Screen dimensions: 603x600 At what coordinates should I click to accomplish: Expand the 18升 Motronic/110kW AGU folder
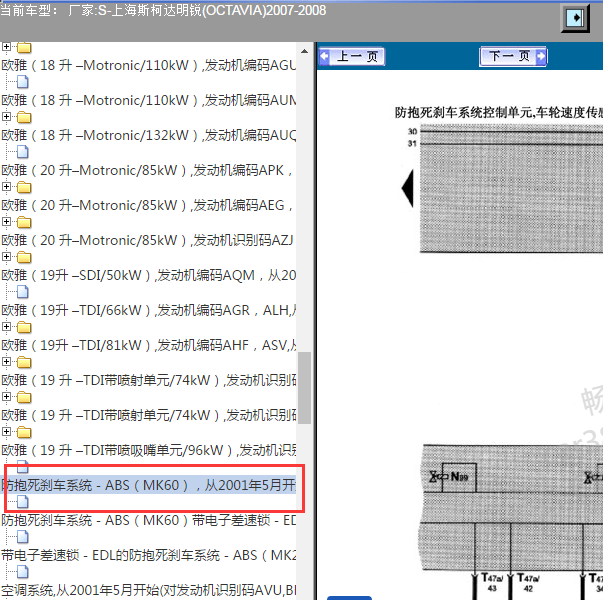coord(6,47)
